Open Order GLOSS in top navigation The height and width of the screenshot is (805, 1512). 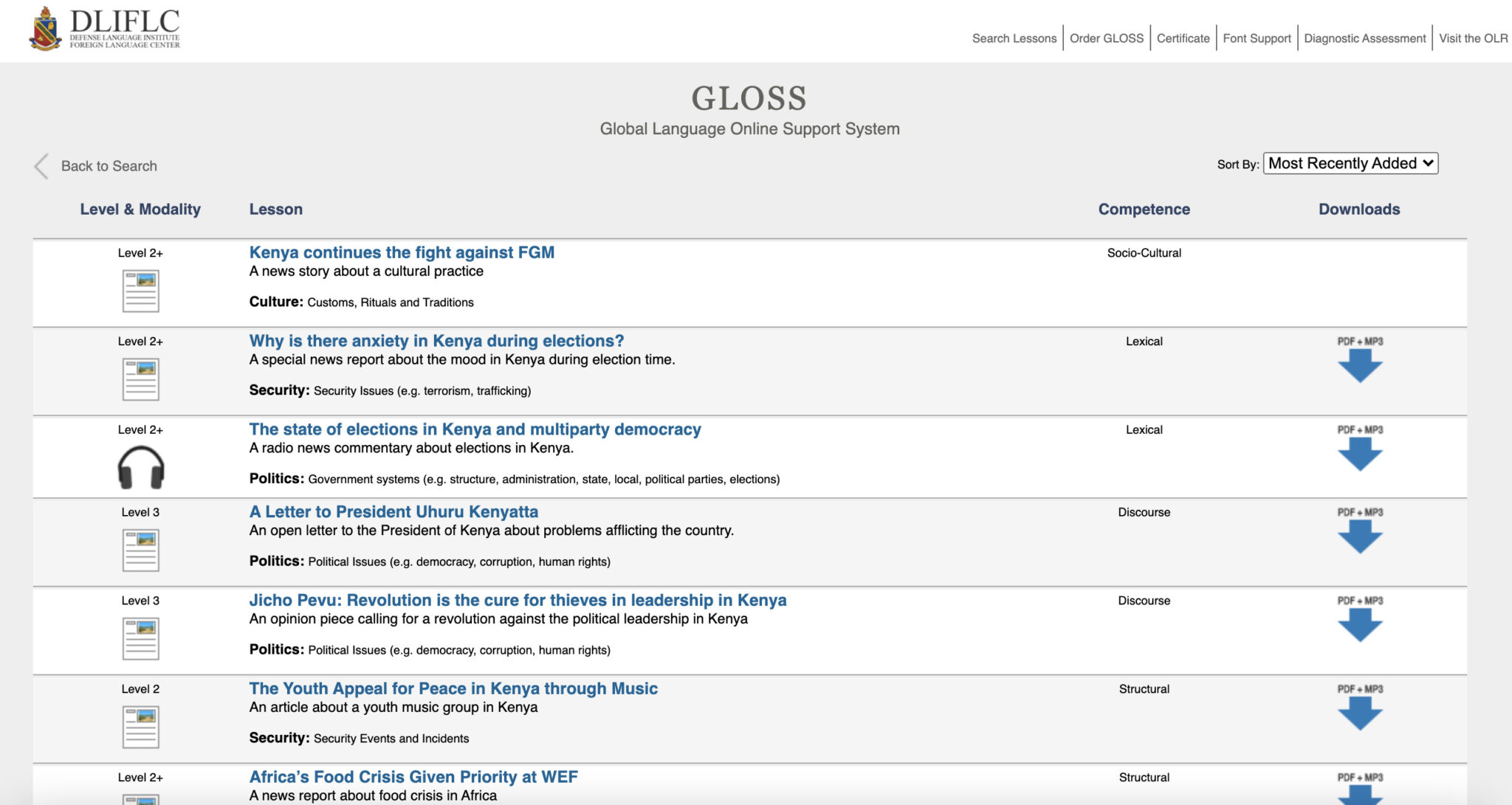(x=1107, y=38)
